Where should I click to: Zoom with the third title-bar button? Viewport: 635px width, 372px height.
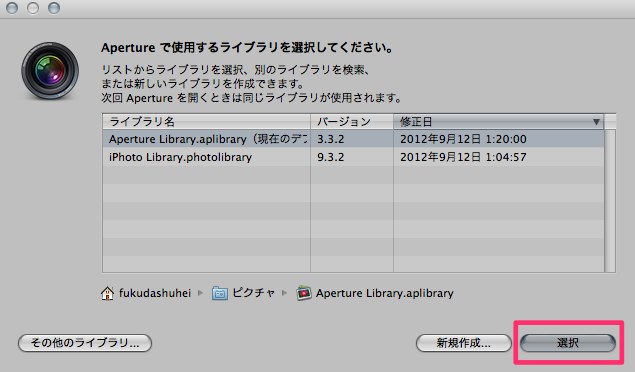coord(54,8)
